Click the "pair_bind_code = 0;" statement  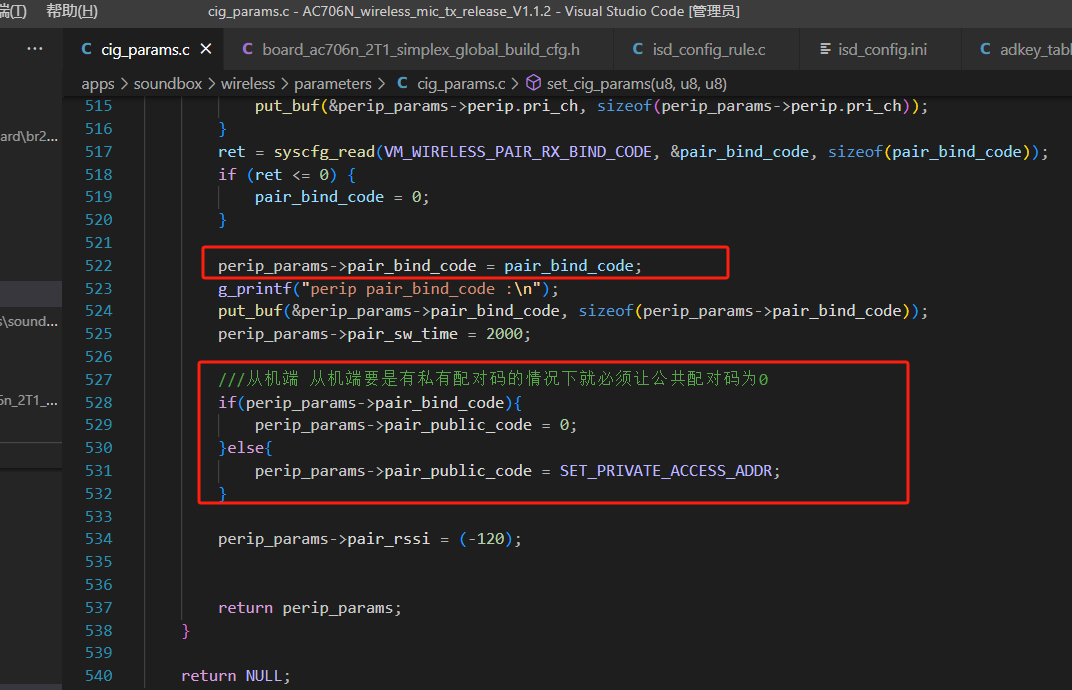tap(342, 197)
